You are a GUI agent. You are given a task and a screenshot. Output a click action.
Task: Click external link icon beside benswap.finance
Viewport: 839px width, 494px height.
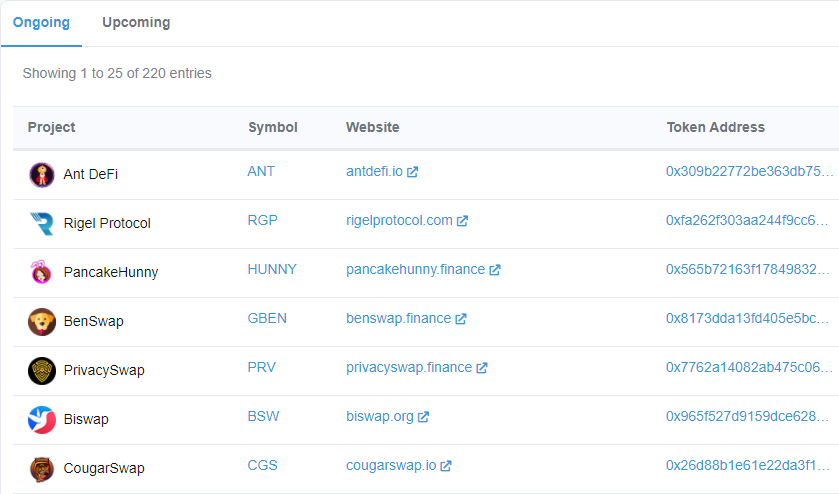pyautogui.click(x=461, y=319)
